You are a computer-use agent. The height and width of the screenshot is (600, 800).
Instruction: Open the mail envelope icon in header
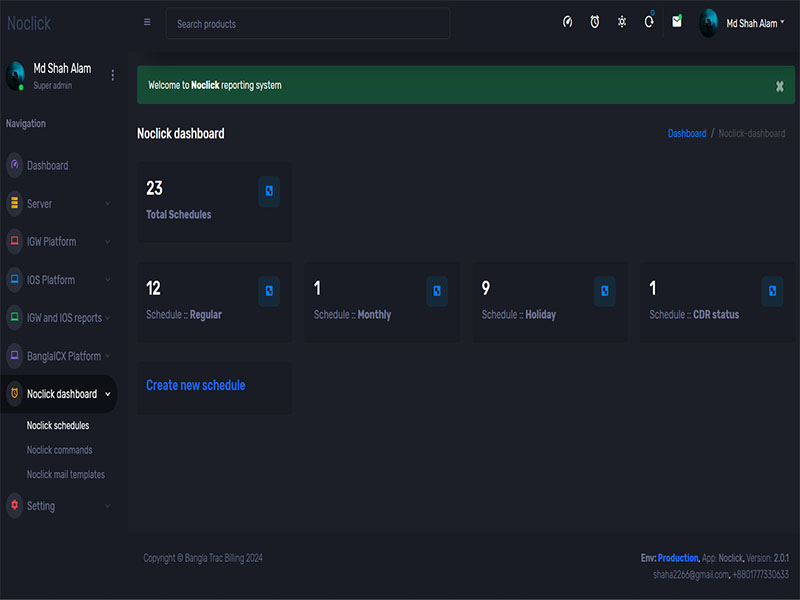(677, 21)
